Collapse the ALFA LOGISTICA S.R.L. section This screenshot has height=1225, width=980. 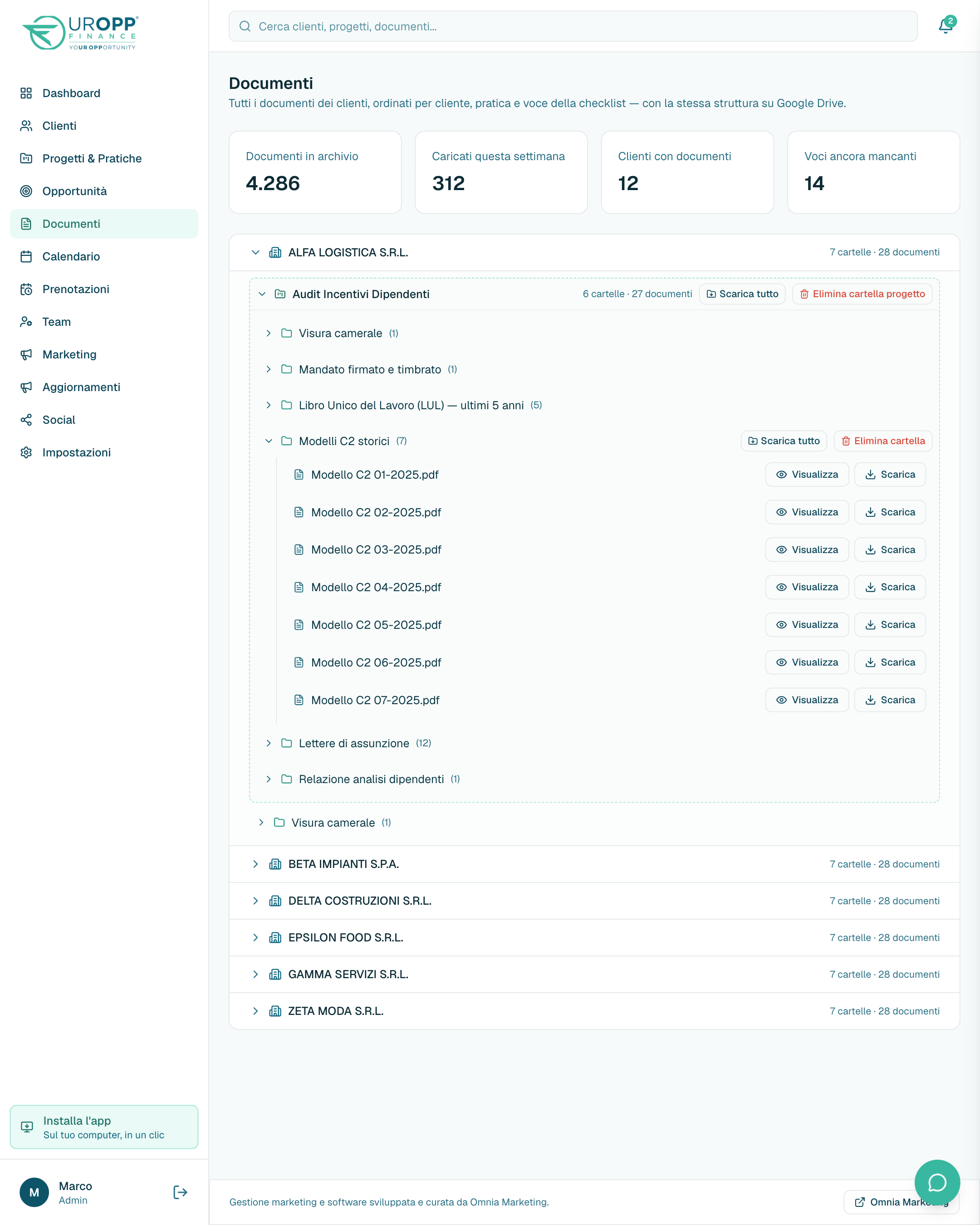[x=255, y=252]
